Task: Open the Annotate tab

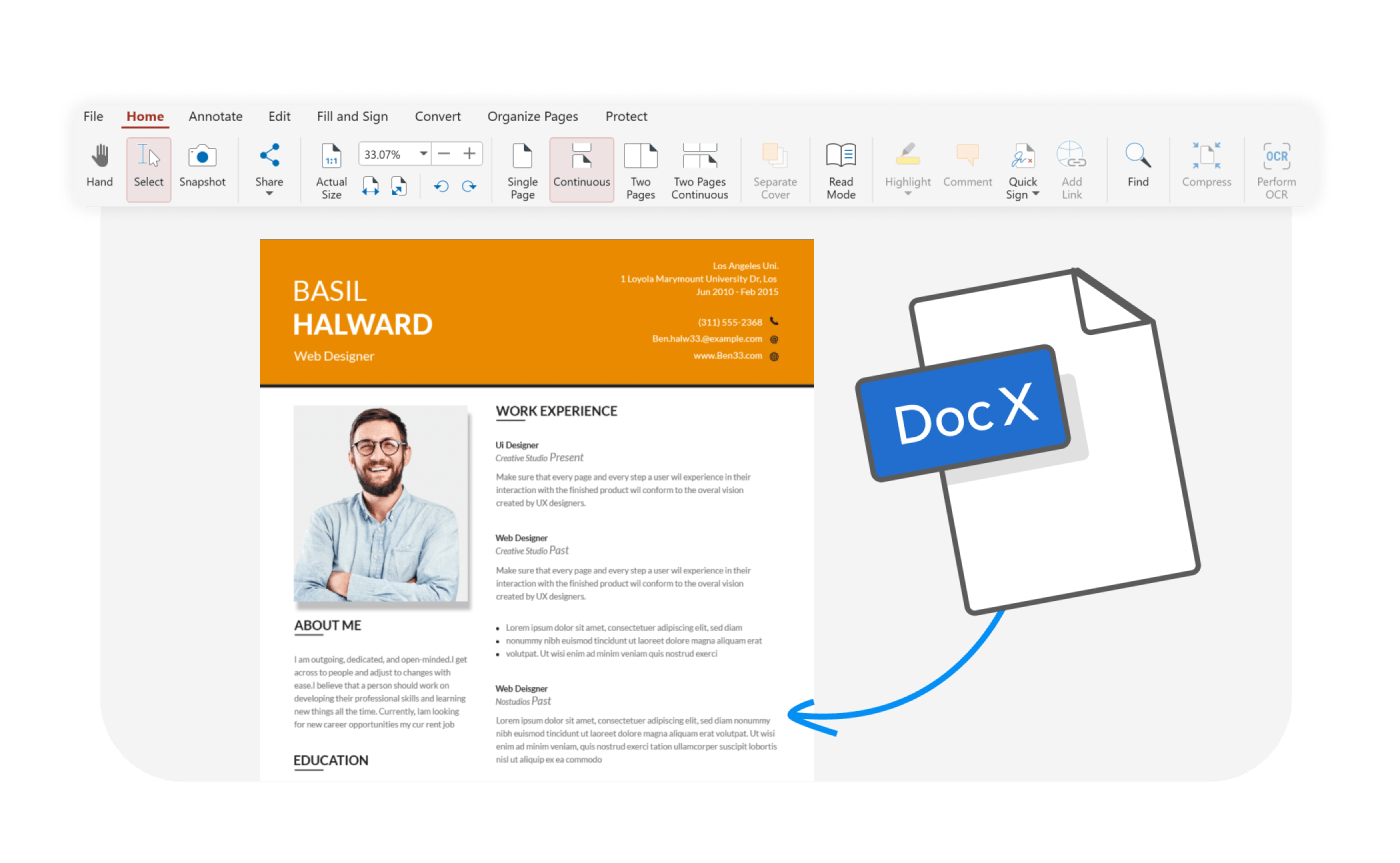Action: tap(216, 116)
